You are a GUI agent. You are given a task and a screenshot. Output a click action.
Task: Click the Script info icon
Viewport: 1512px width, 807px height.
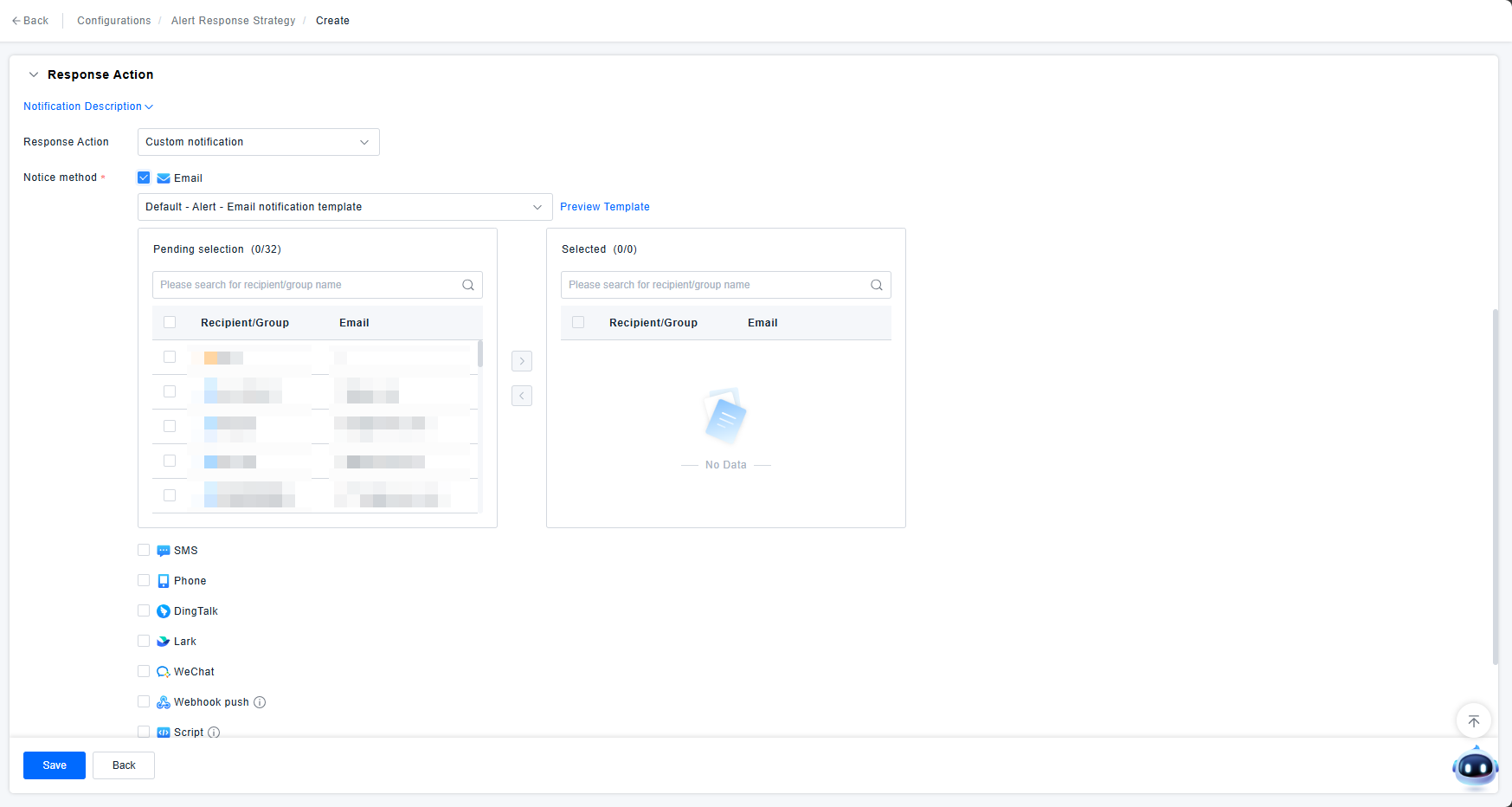pyautogui.click(x=214, y=733)
